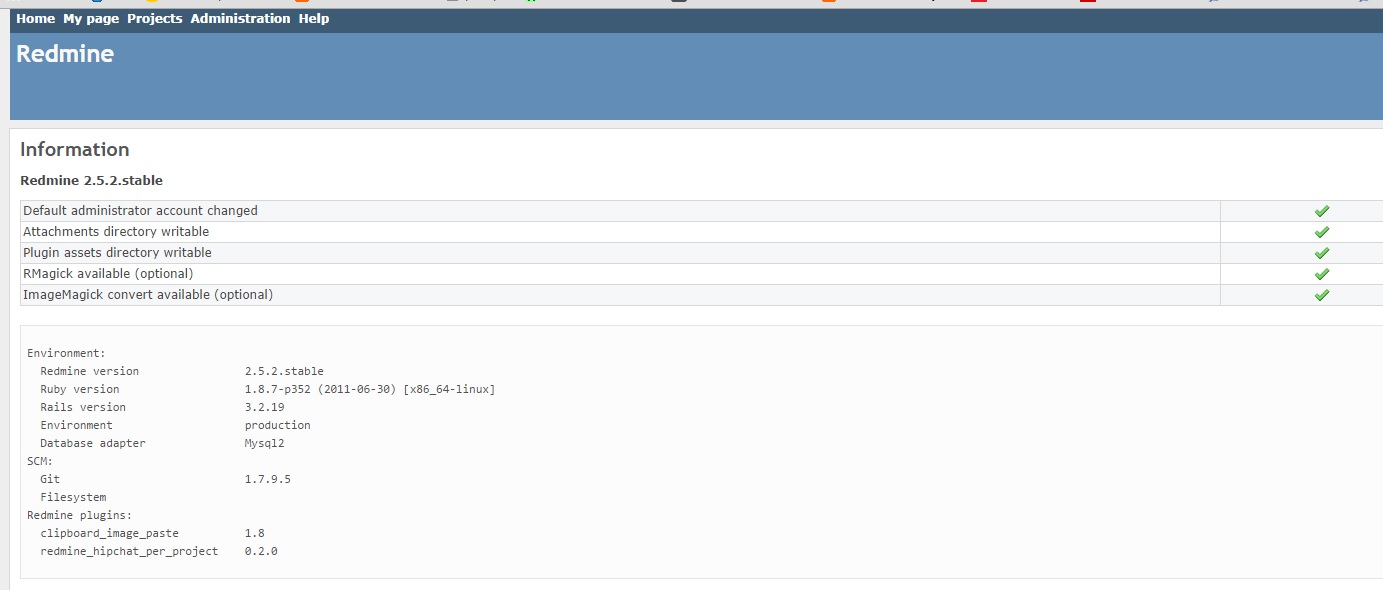Click the Ruby version value 1.8.7-p352
The height and width of the screenshot is (590, 1383).
point(370,389)
